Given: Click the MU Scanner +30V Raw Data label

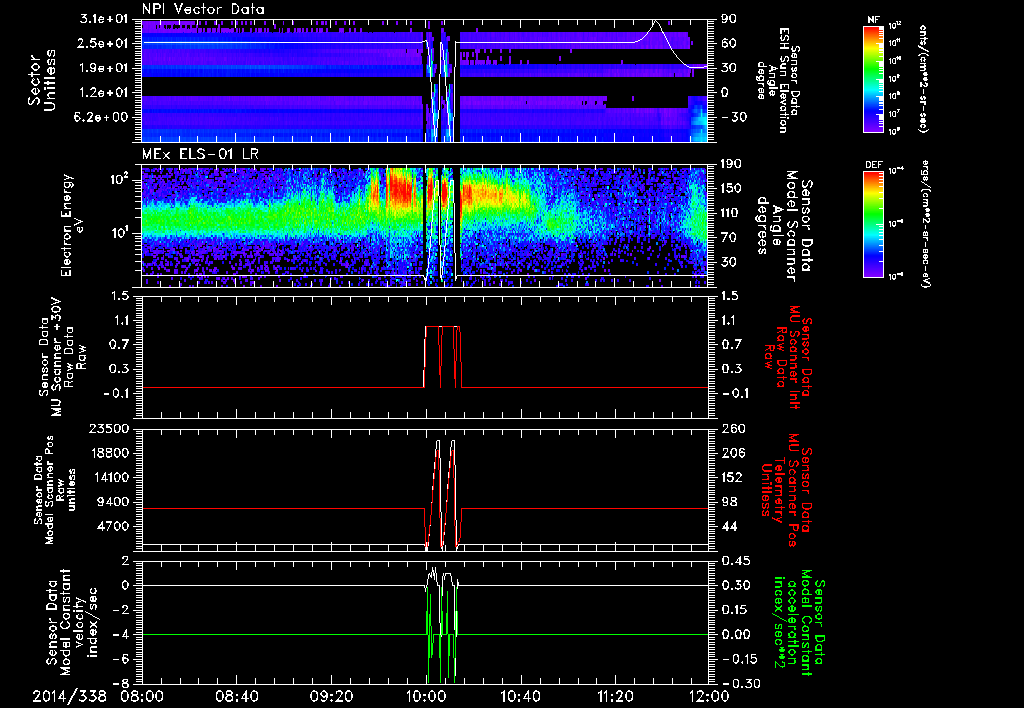Looking at the screenshot, I should point(63,357).
